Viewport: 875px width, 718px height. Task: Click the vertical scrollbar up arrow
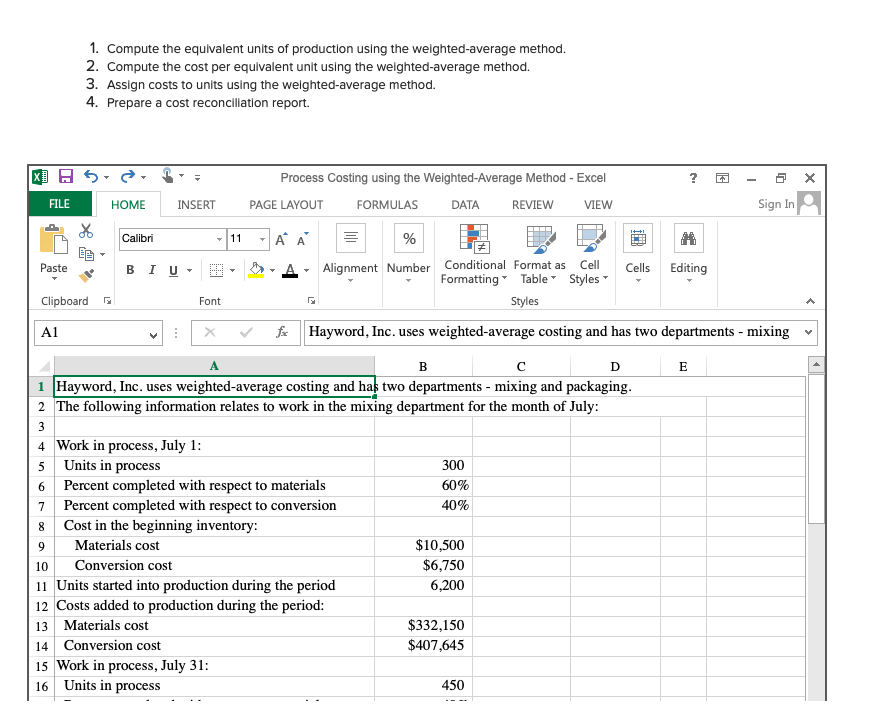pyautogui.click(x=816, y=365)
